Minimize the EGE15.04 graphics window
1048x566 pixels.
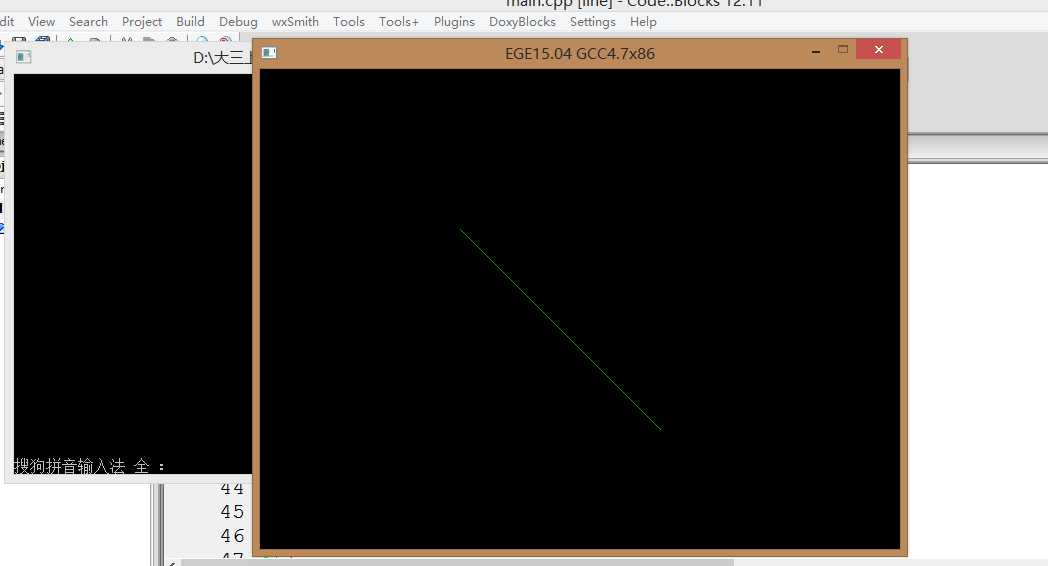tap(816, 50)
